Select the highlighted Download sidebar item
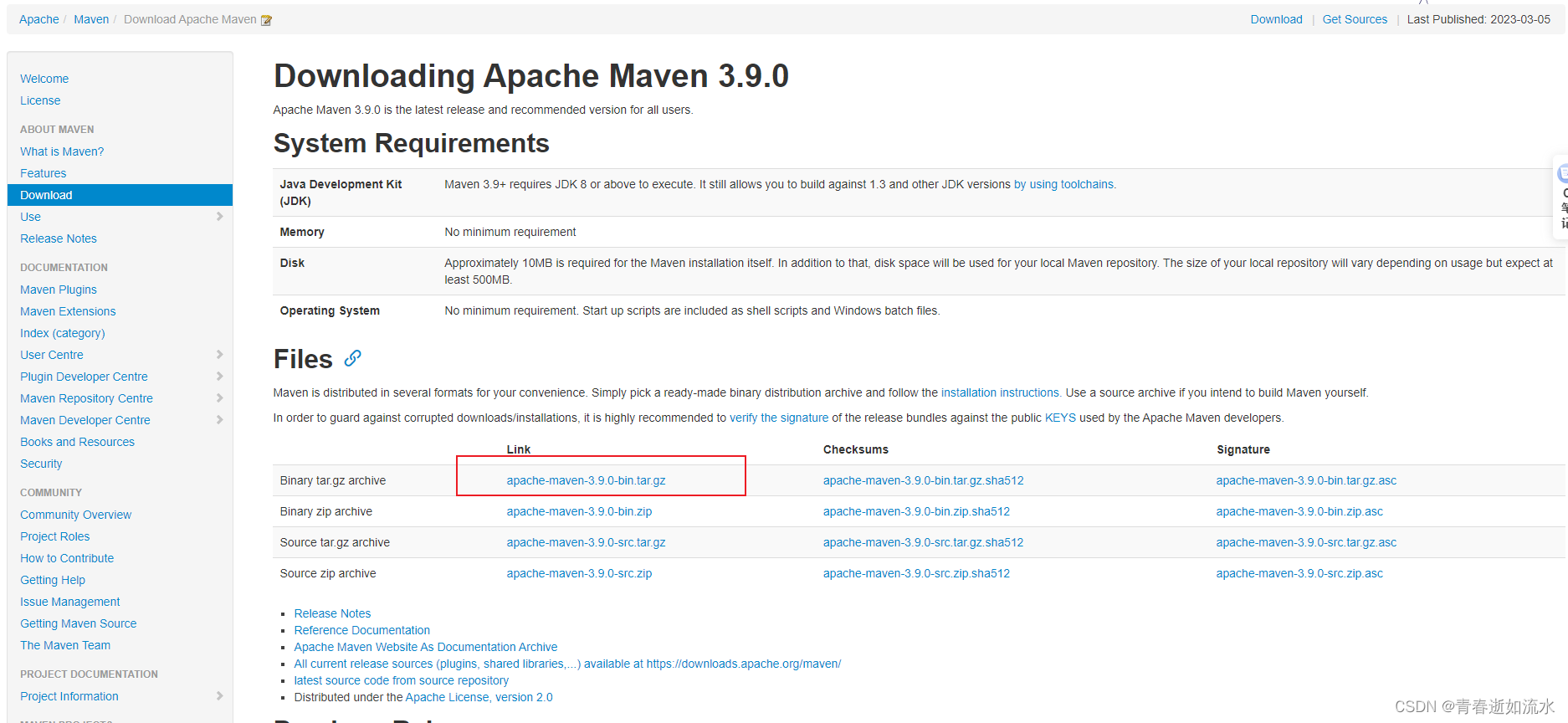Screen dimensions: 1568x723 coord(120,195)
